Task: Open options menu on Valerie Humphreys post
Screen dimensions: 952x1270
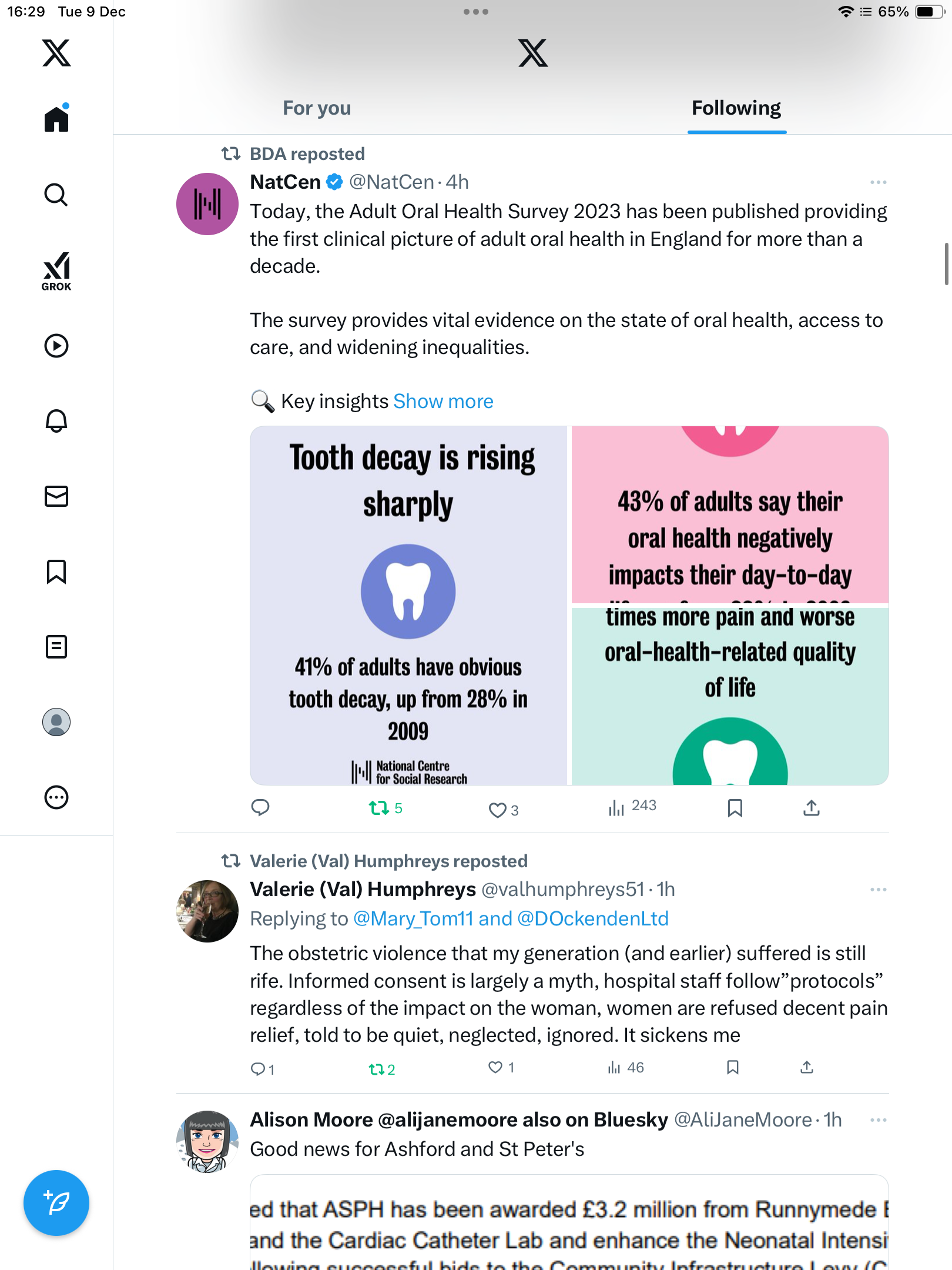Action: (878, 890)
